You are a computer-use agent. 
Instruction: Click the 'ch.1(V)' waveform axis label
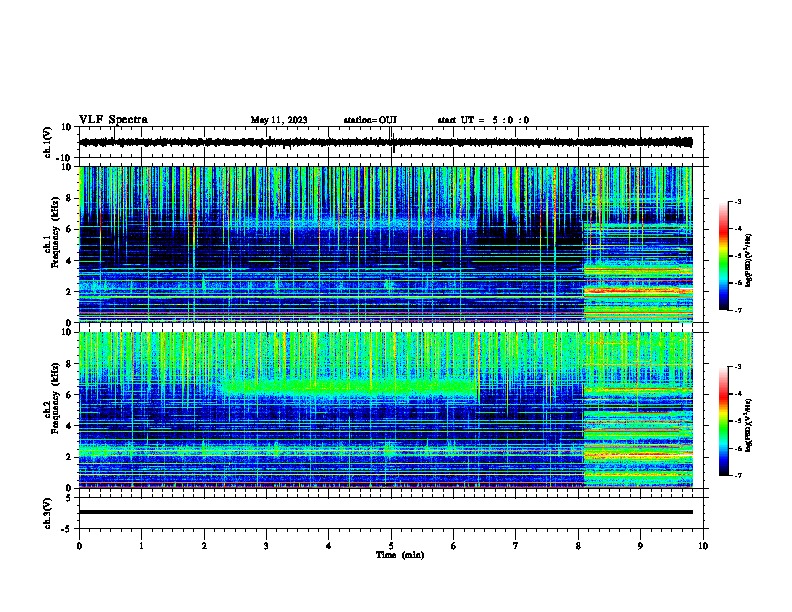coord(48,142)
